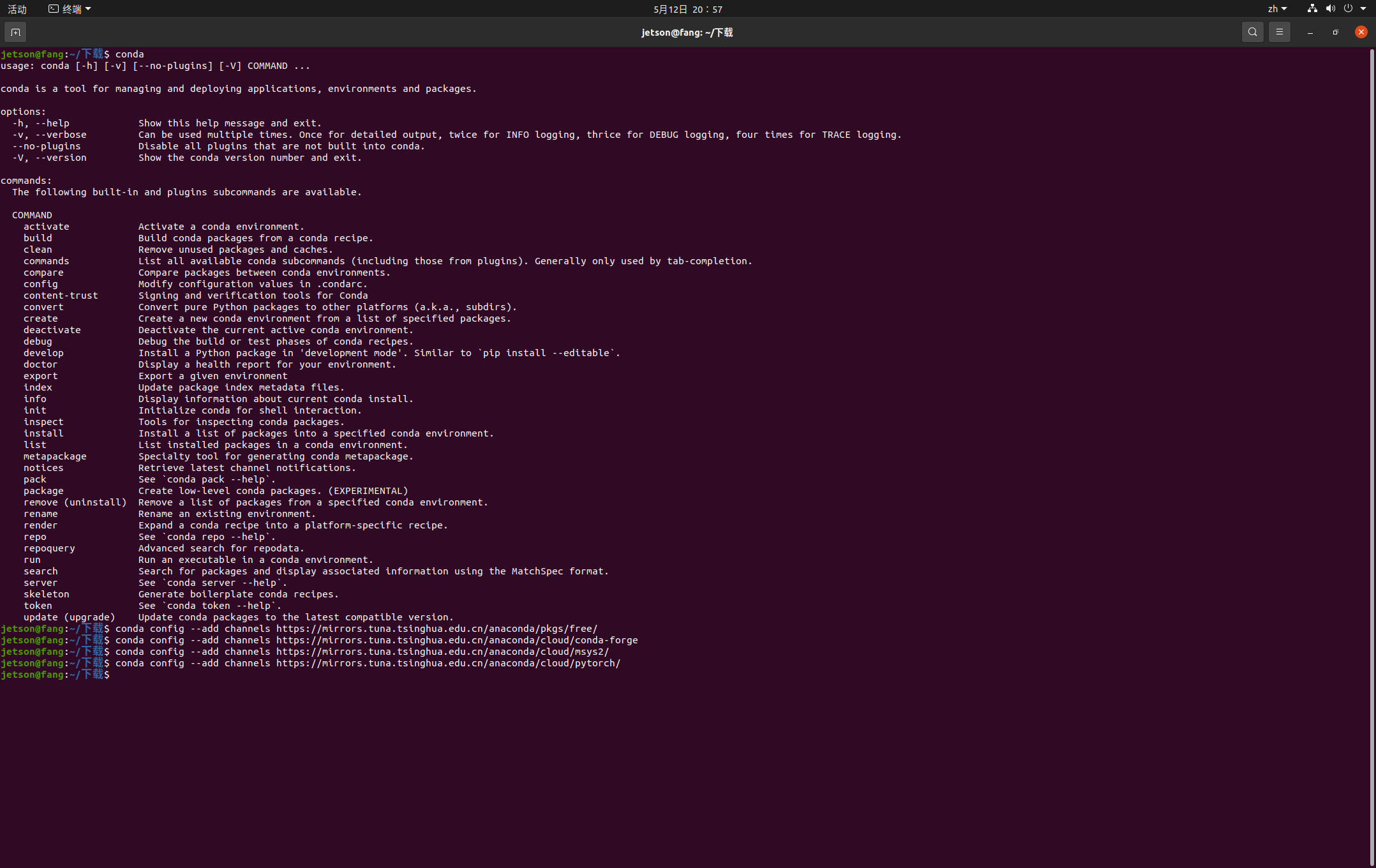This screenshot has width=1376, height=868.
Task: Click the 'export' command name
Action: [x=41, y=376]
